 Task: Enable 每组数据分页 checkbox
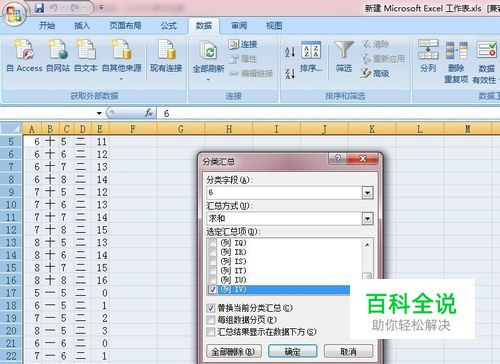[x=211, y=320]
